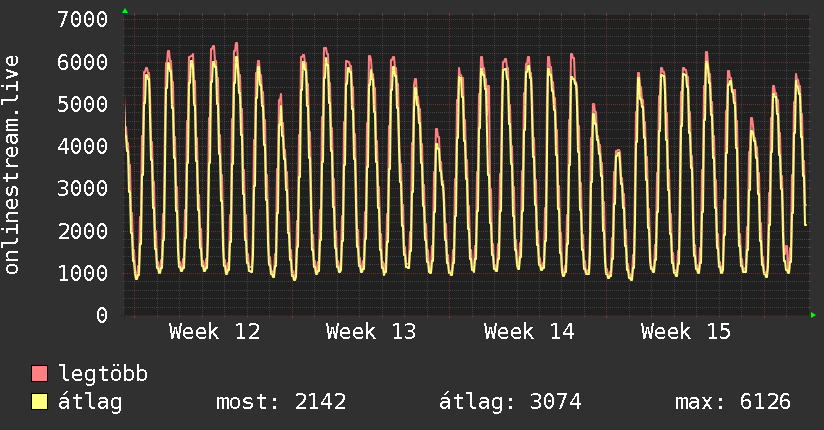Click the Week 12 x-axis label
The height and width of the screenshot is (430, 824).
(x=214, y=332)
